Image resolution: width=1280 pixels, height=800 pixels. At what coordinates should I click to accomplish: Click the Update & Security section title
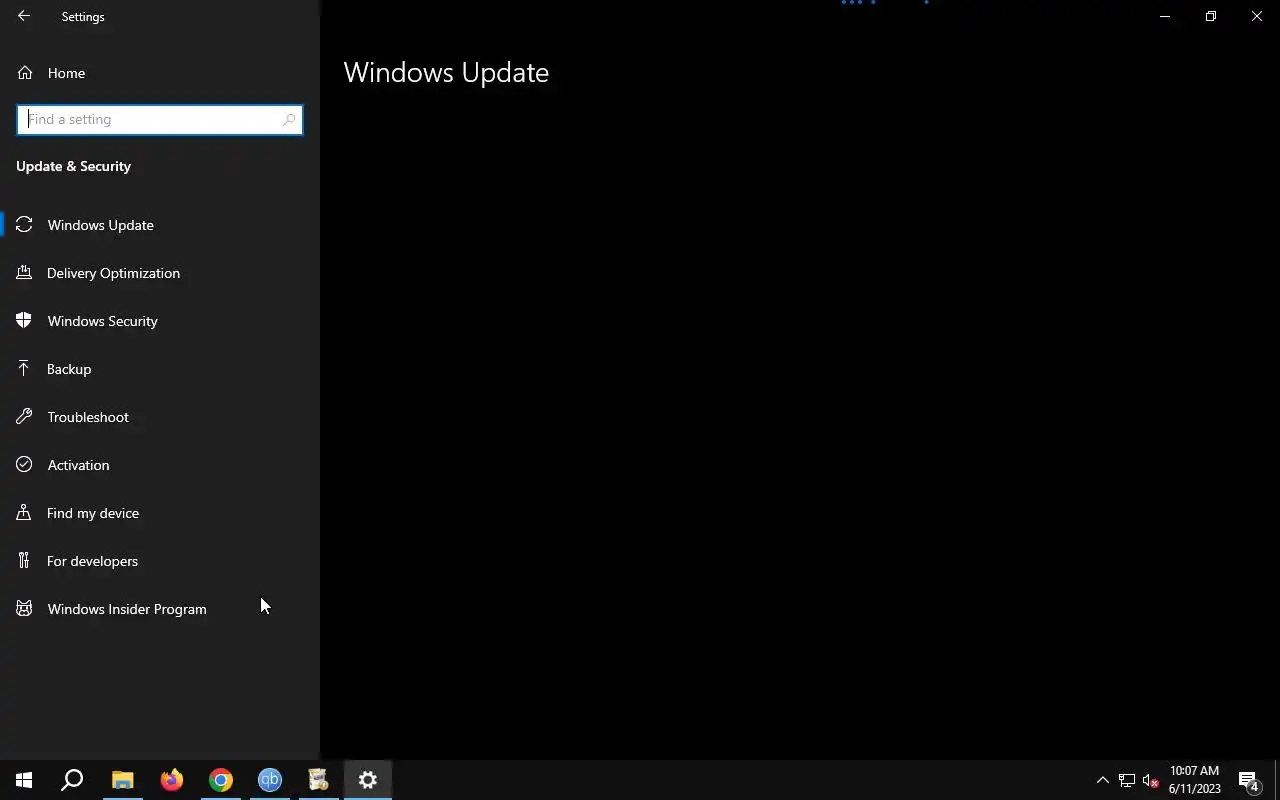tap(73, 166)
